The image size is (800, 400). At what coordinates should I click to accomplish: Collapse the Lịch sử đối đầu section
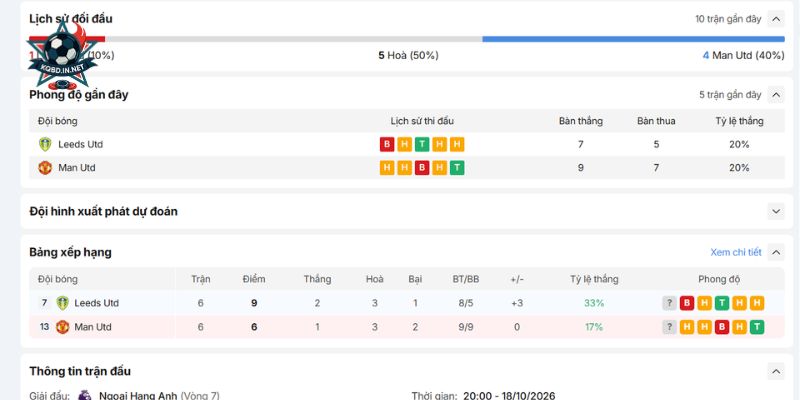click(776, 19)
